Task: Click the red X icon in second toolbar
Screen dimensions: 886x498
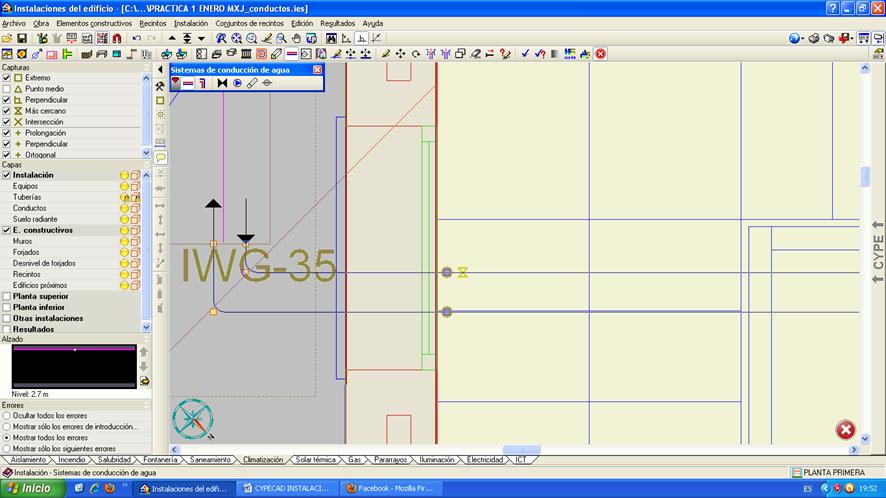Action: tap(600, 53)
